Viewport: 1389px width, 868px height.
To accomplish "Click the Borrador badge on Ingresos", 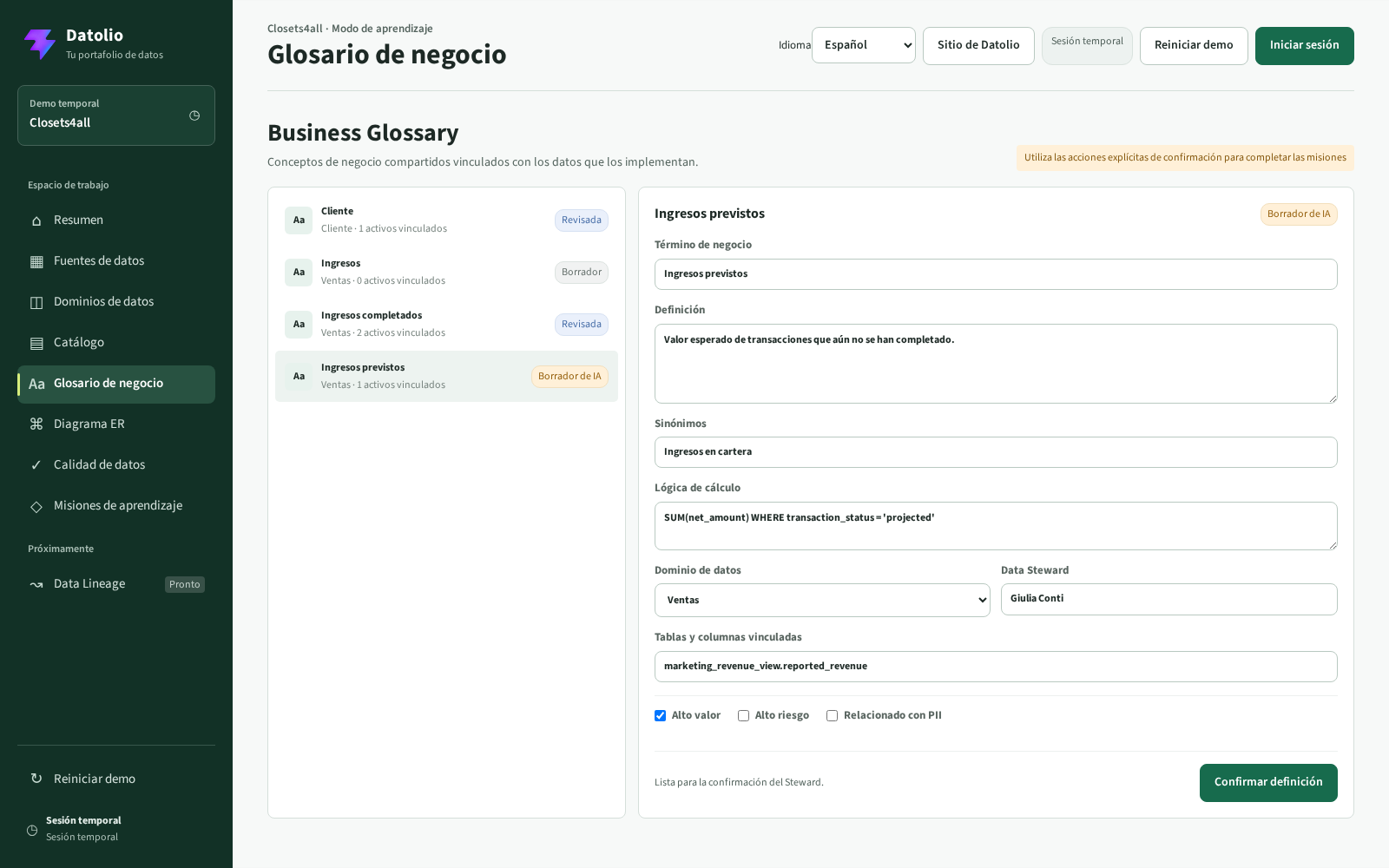I will (582, 273).
